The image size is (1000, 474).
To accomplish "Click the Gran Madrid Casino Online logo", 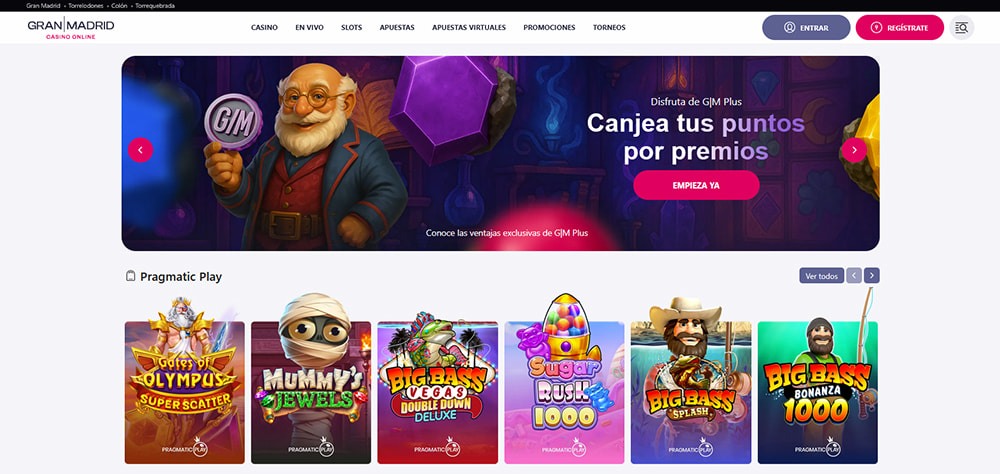I will pyautogui.click(x=71, y=29).
